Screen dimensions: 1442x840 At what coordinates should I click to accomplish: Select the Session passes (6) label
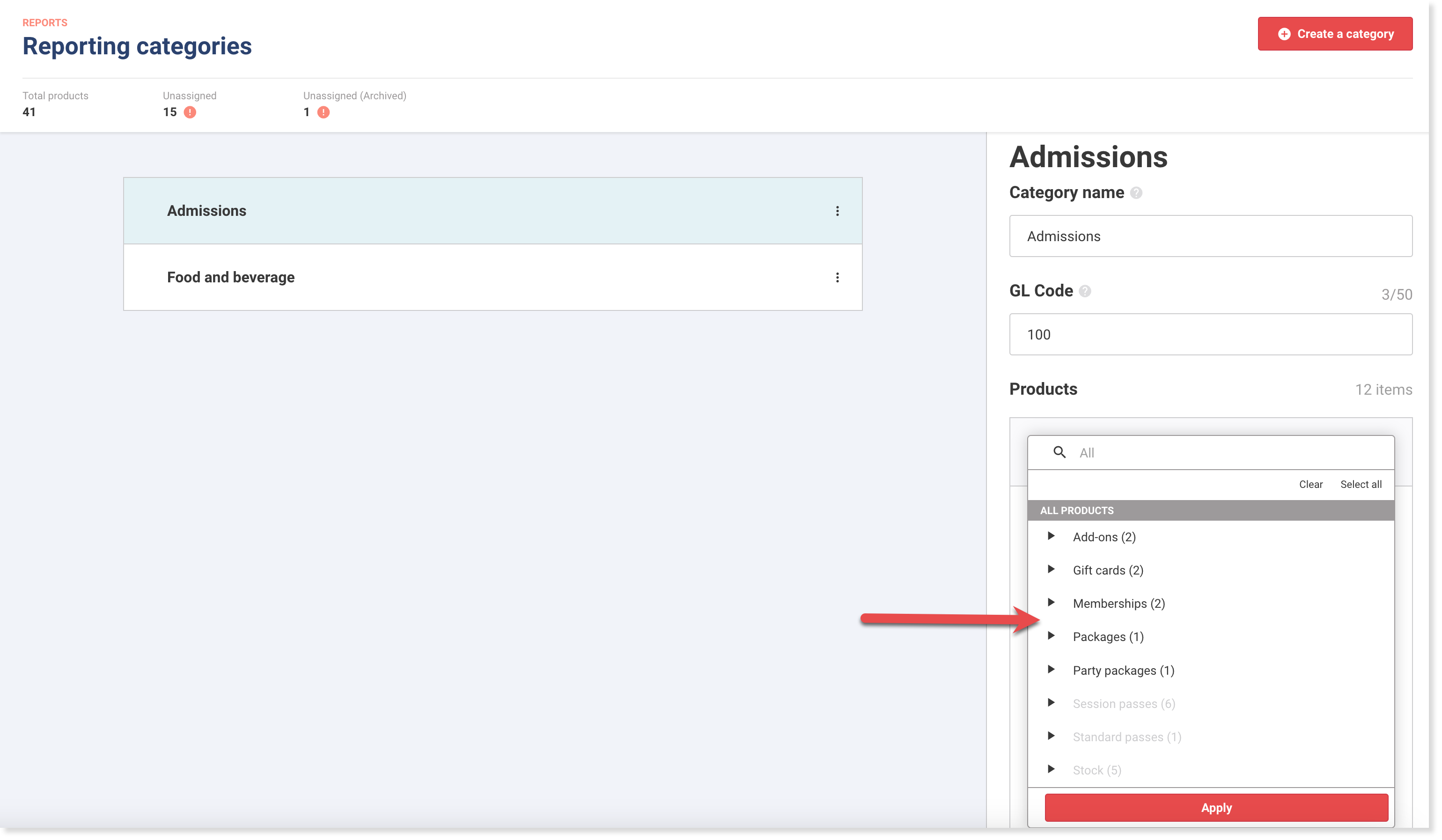(x=1124, y=704)
